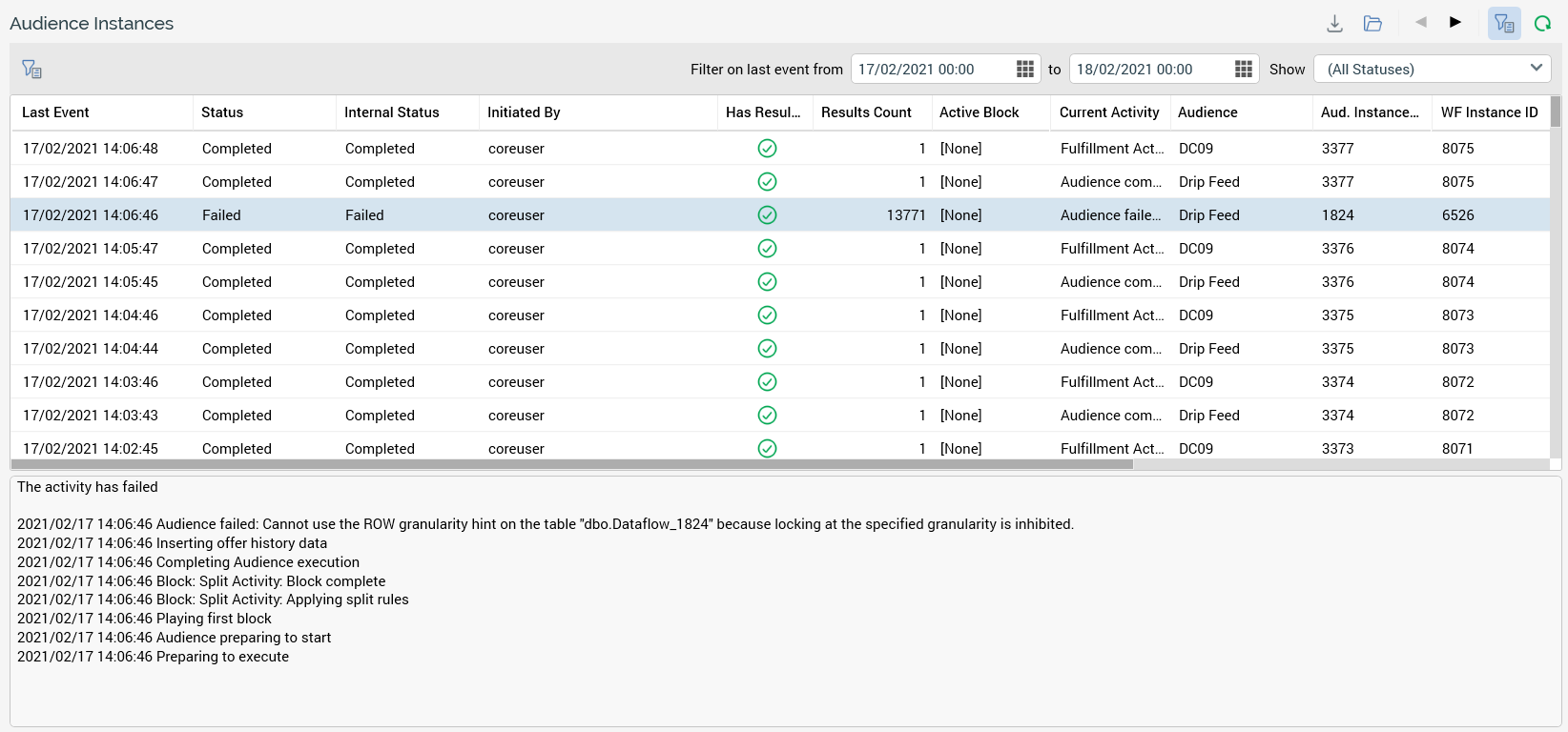Click the vertical table scrollbar thumb

pos(1555,112)
